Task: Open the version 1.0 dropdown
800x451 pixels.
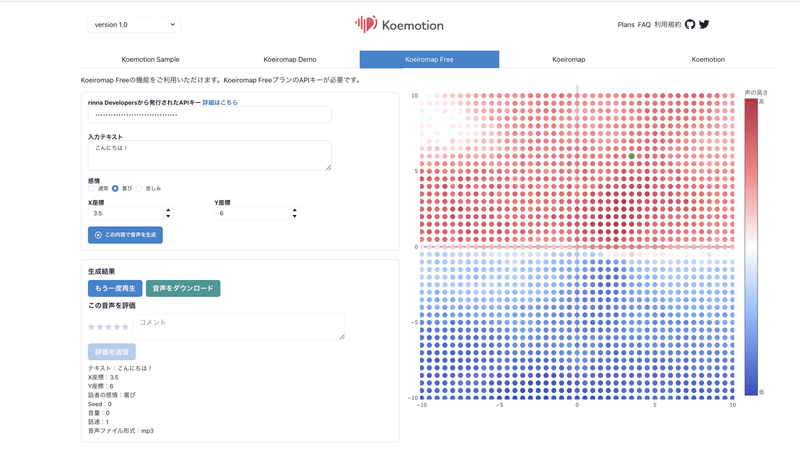Action: click(x=134, y=24)
